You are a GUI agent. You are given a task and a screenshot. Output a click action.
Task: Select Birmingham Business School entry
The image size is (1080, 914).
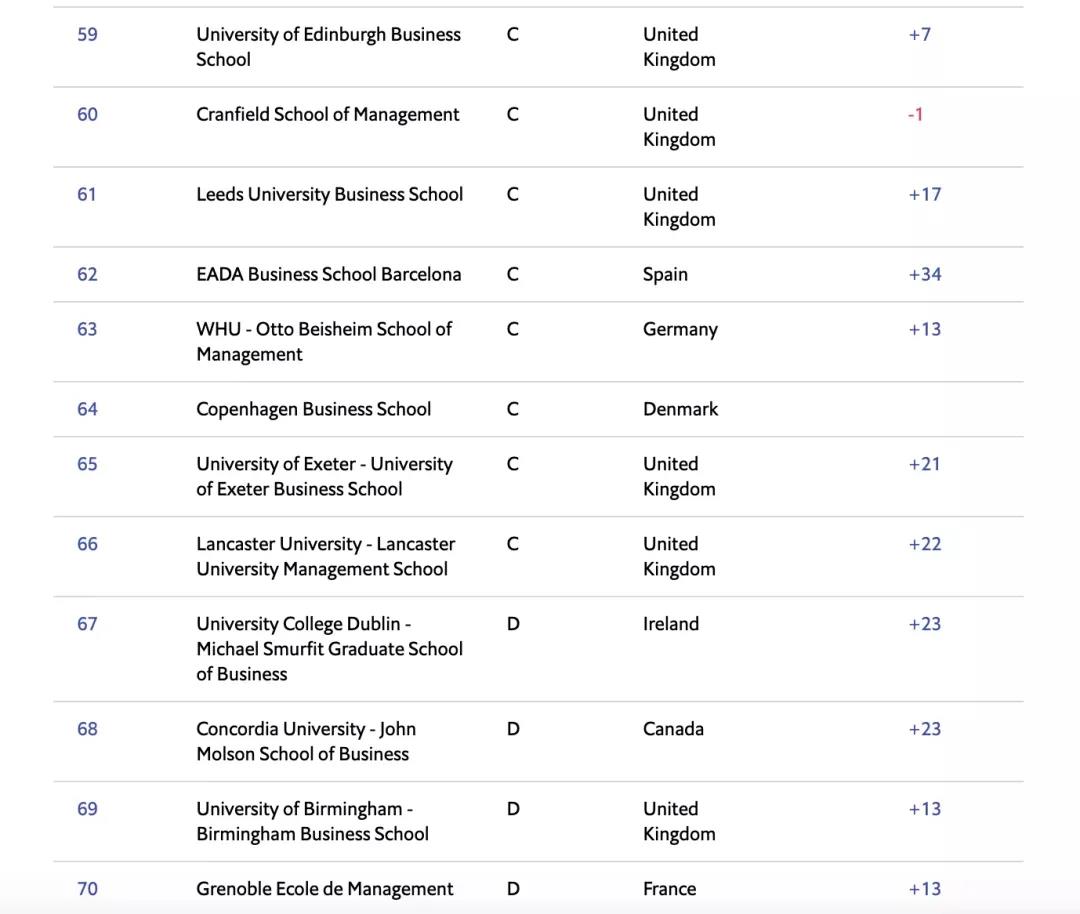[312, 822]
